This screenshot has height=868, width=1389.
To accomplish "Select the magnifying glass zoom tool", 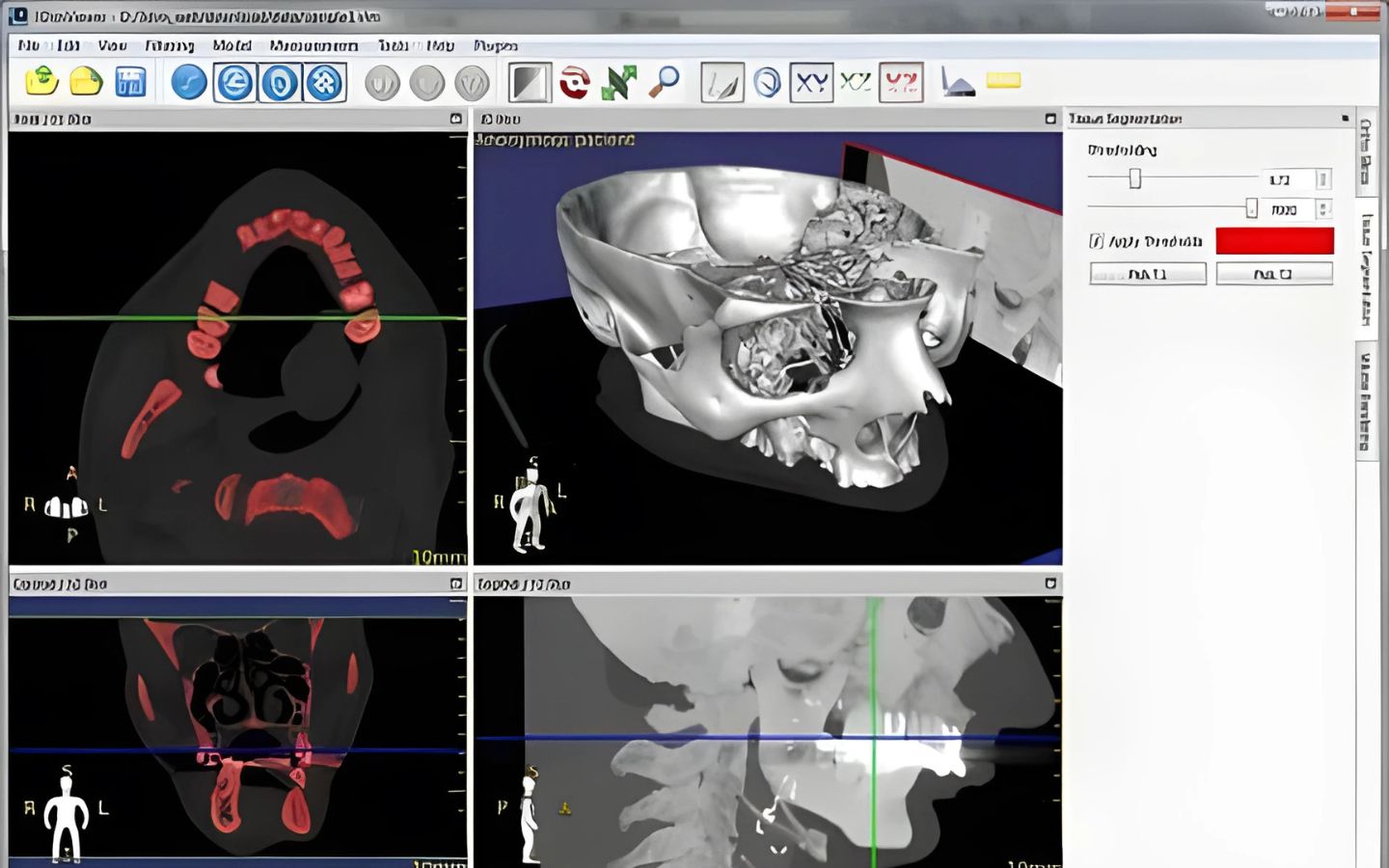I will coord(664,82).
